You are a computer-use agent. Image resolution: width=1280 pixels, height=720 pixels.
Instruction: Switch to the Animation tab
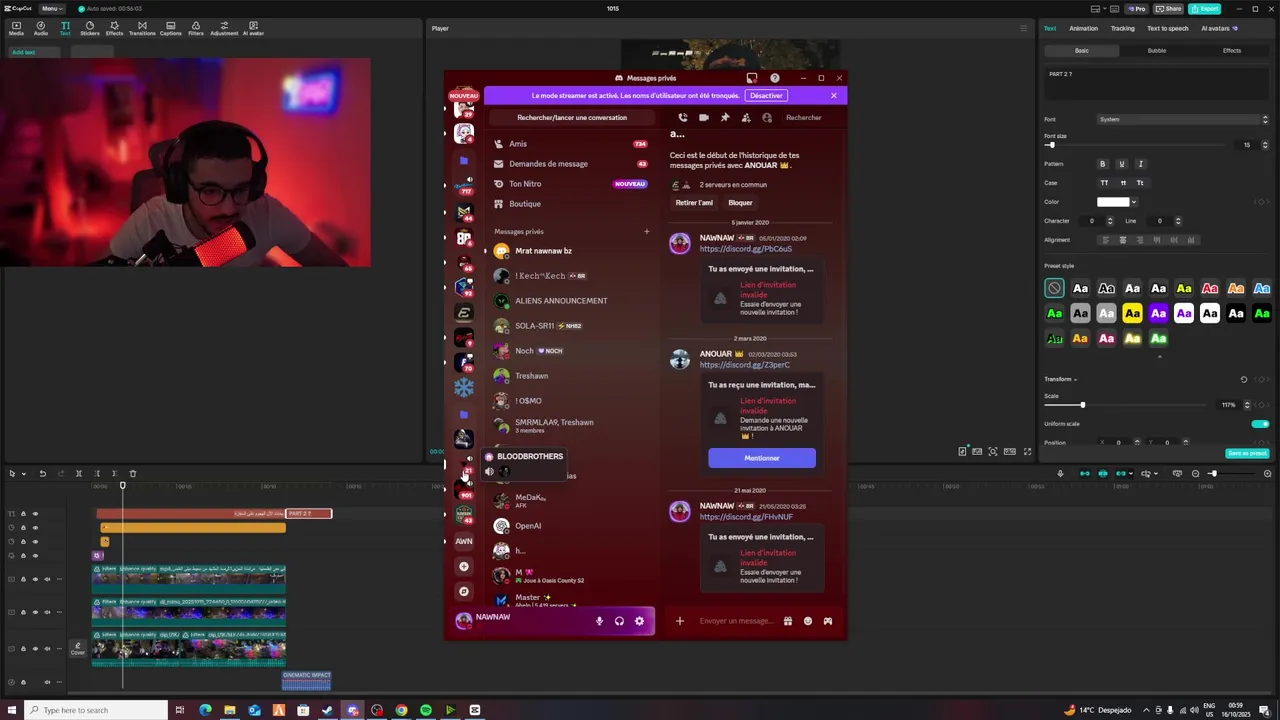pyautogui.click(x=1083, y=28)
